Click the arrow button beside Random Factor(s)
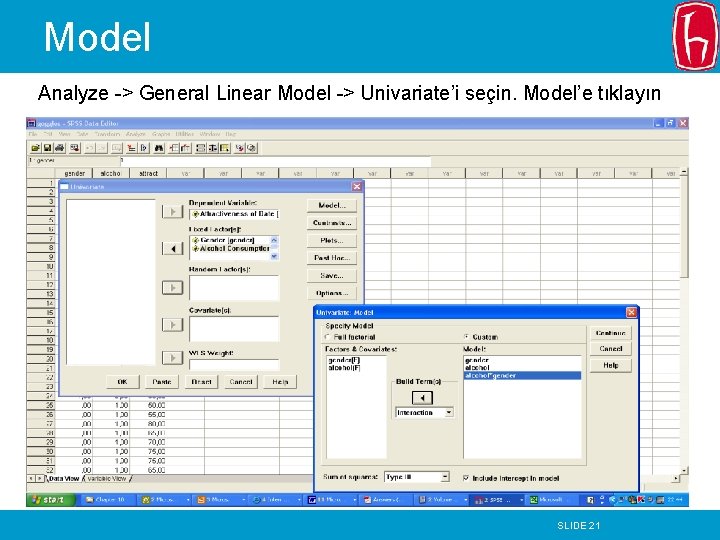 [x=173, y=288]
